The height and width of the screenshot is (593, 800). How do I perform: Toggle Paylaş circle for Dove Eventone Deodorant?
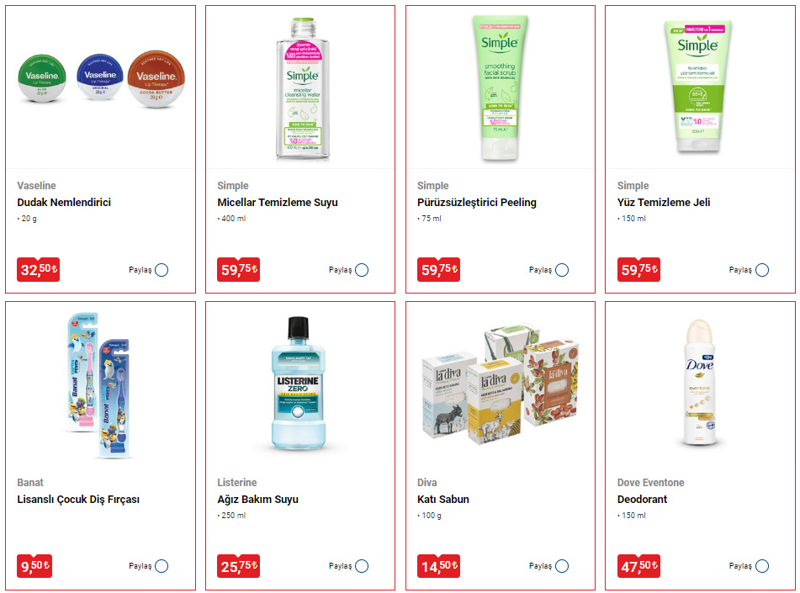point(762,566)
